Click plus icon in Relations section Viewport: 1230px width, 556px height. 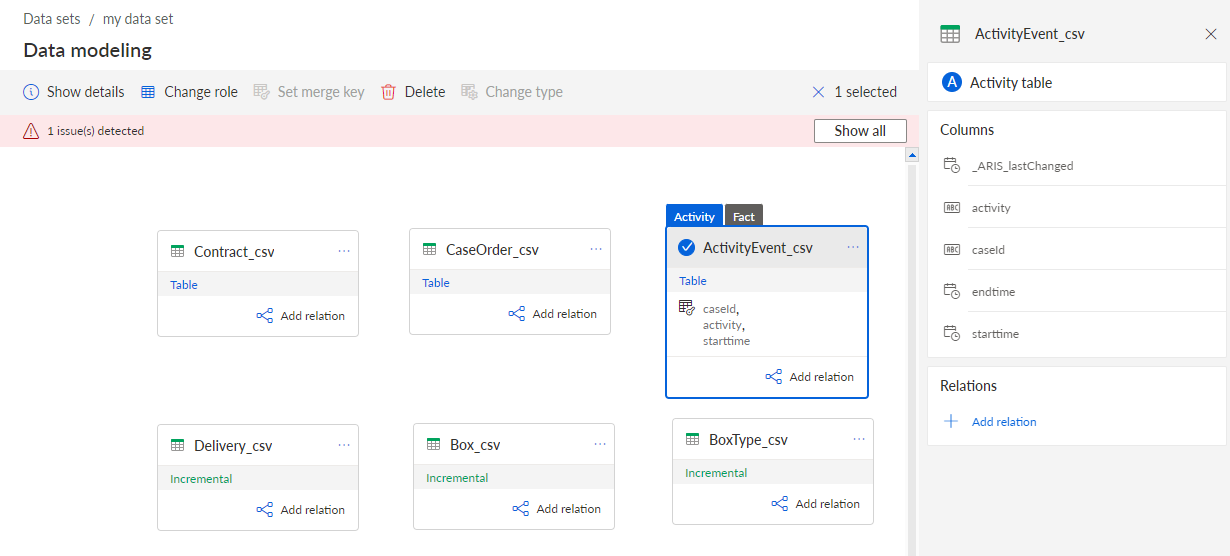tap(951, 422)
